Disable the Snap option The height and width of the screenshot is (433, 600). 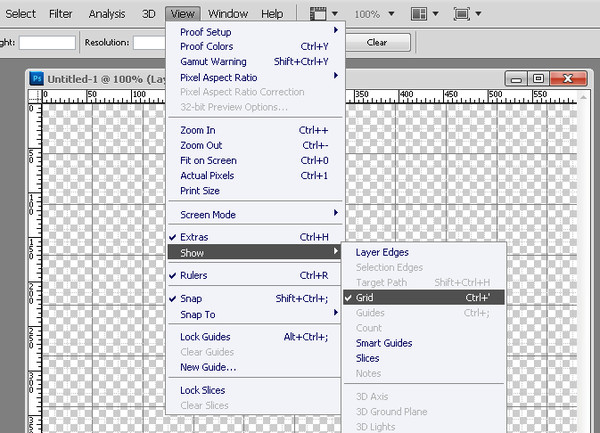click(x=256, y=298)
